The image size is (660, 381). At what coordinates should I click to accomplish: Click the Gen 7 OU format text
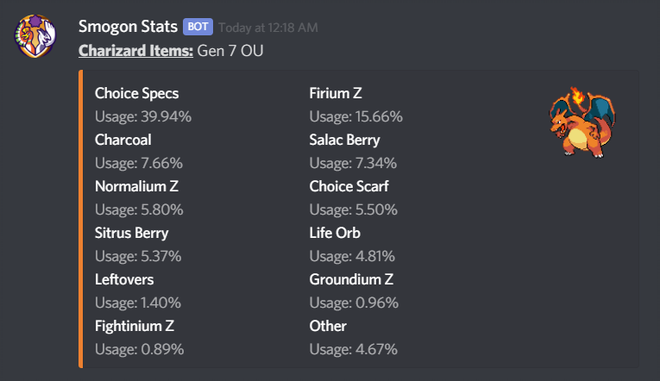tap(230, 51)
